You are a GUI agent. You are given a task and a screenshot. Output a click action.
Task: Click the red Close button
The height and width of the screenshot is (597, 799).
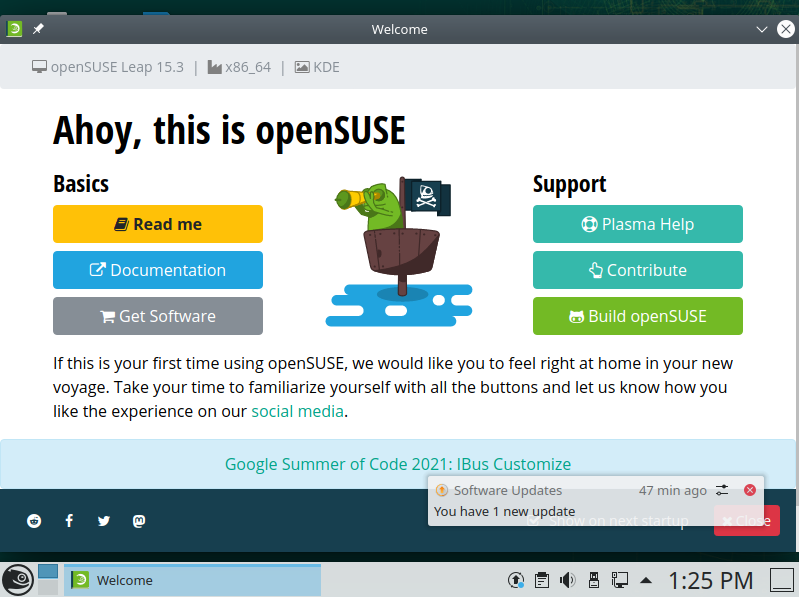747,521
